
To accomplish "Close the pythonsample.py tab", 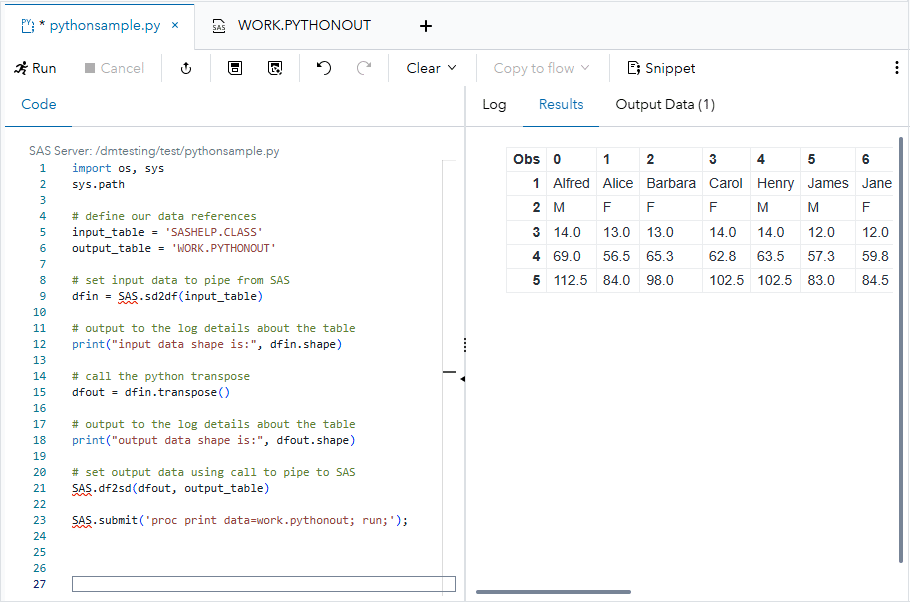I will (175, 26).
